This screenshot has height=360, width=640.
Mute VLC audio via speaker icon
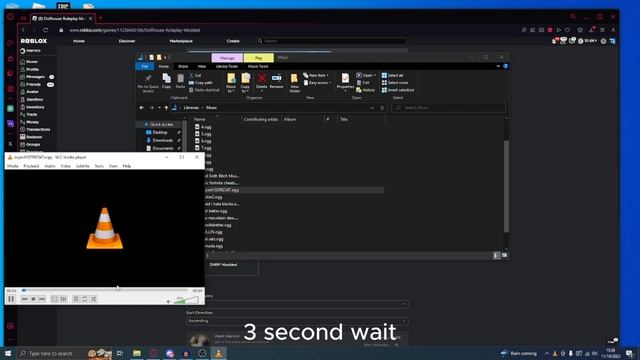pyautogui.click(x=169, y=302)
